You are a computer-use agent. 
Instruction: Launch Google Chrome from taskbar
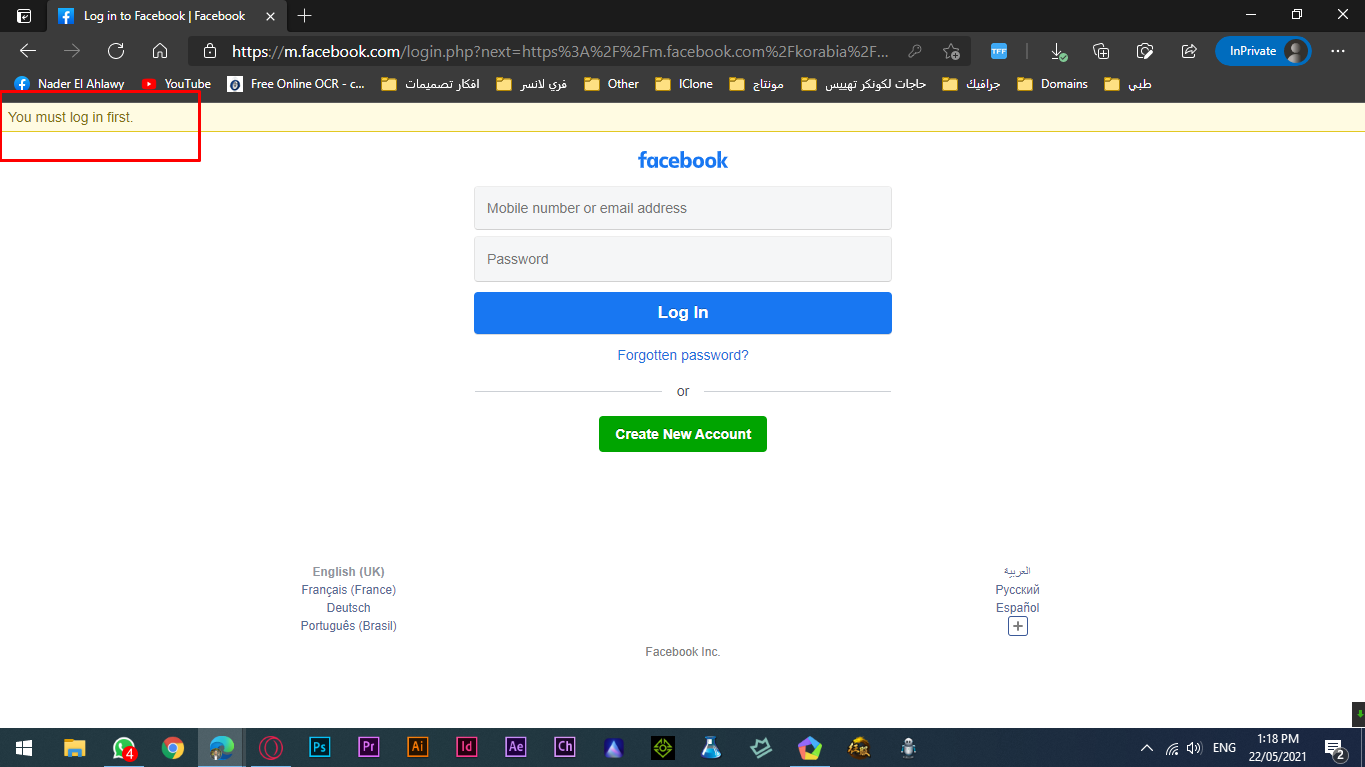tap(173, 747)
